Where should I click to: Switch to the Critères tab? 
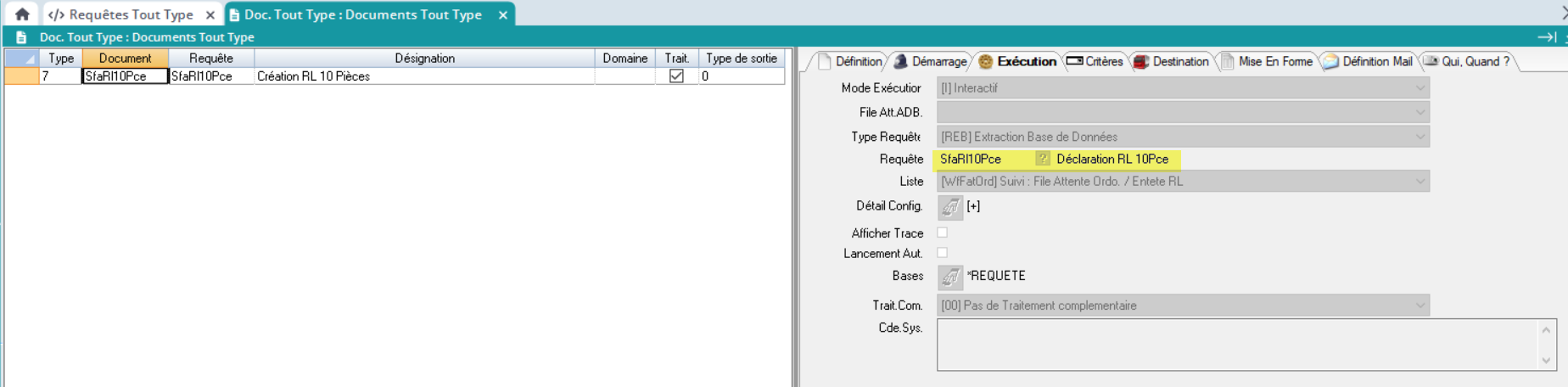1095,61
